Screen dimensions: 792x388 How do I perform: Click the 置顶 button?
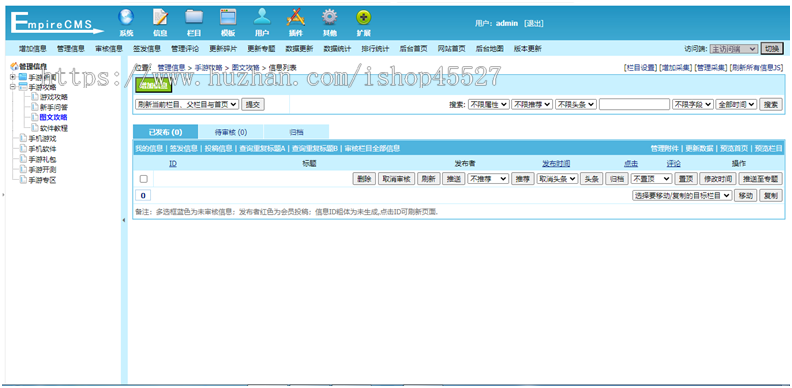[686, 179]
